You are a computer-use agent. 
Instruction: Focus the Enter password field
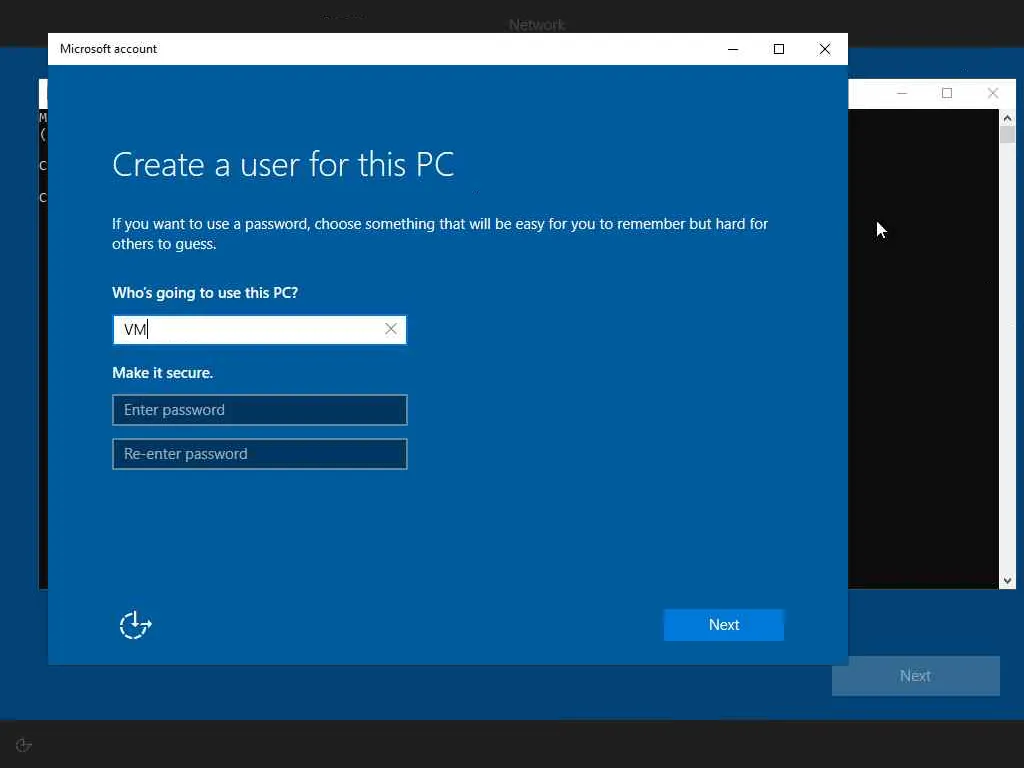(259, 410)
